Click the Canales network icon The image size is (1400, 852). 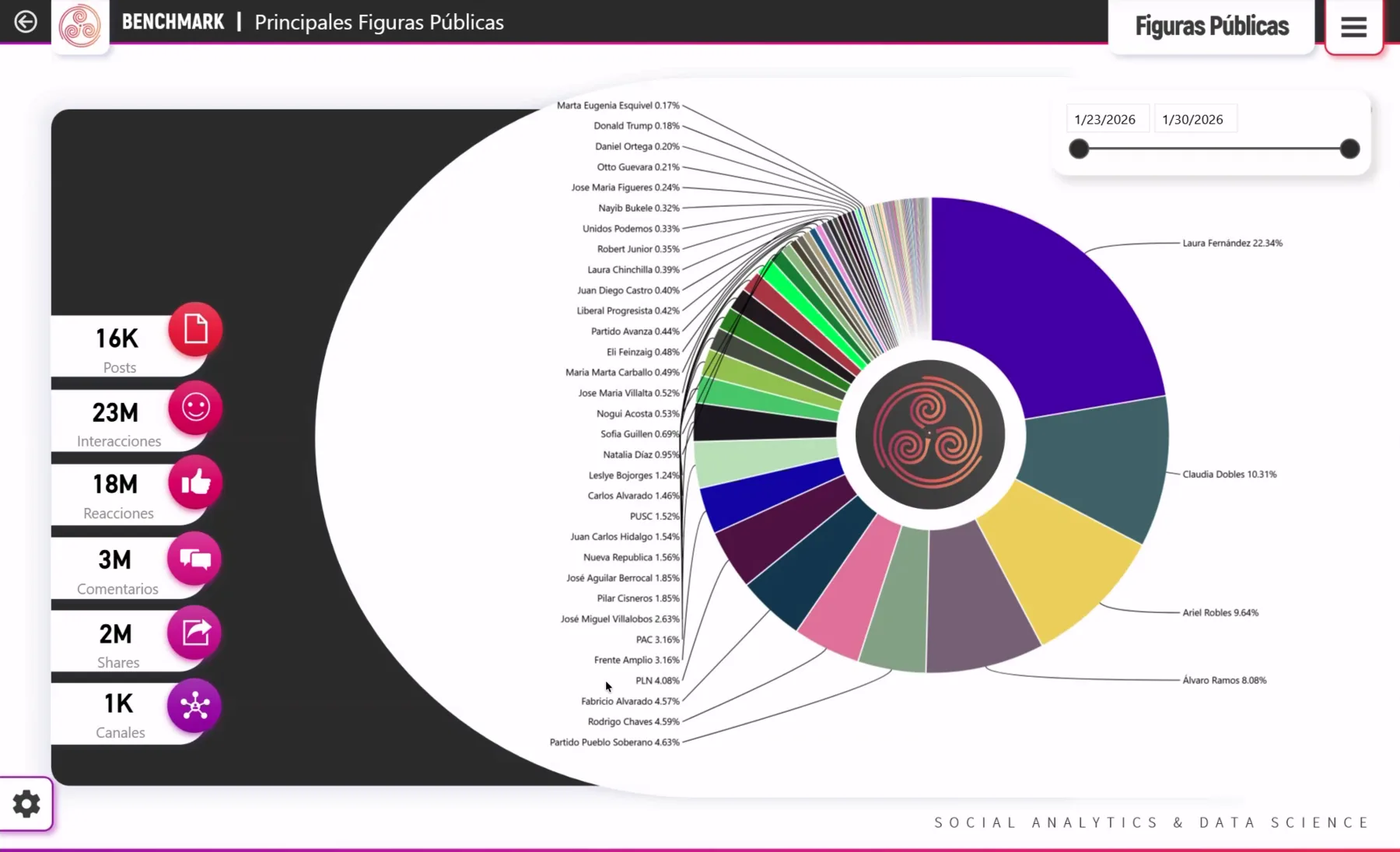[x=194, y=706]
